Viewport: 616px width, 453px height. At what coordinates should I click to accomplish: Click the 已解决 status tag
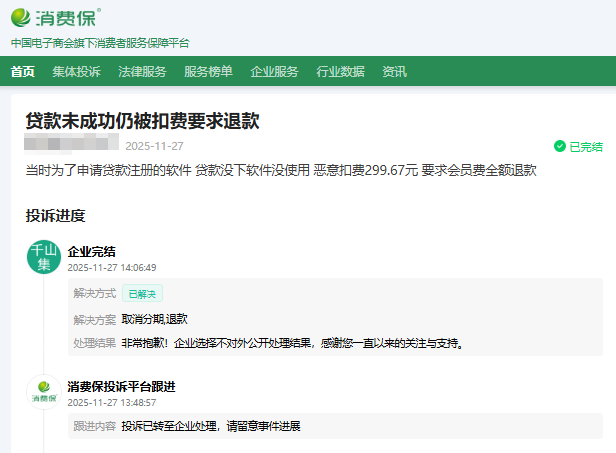[142, 294]
